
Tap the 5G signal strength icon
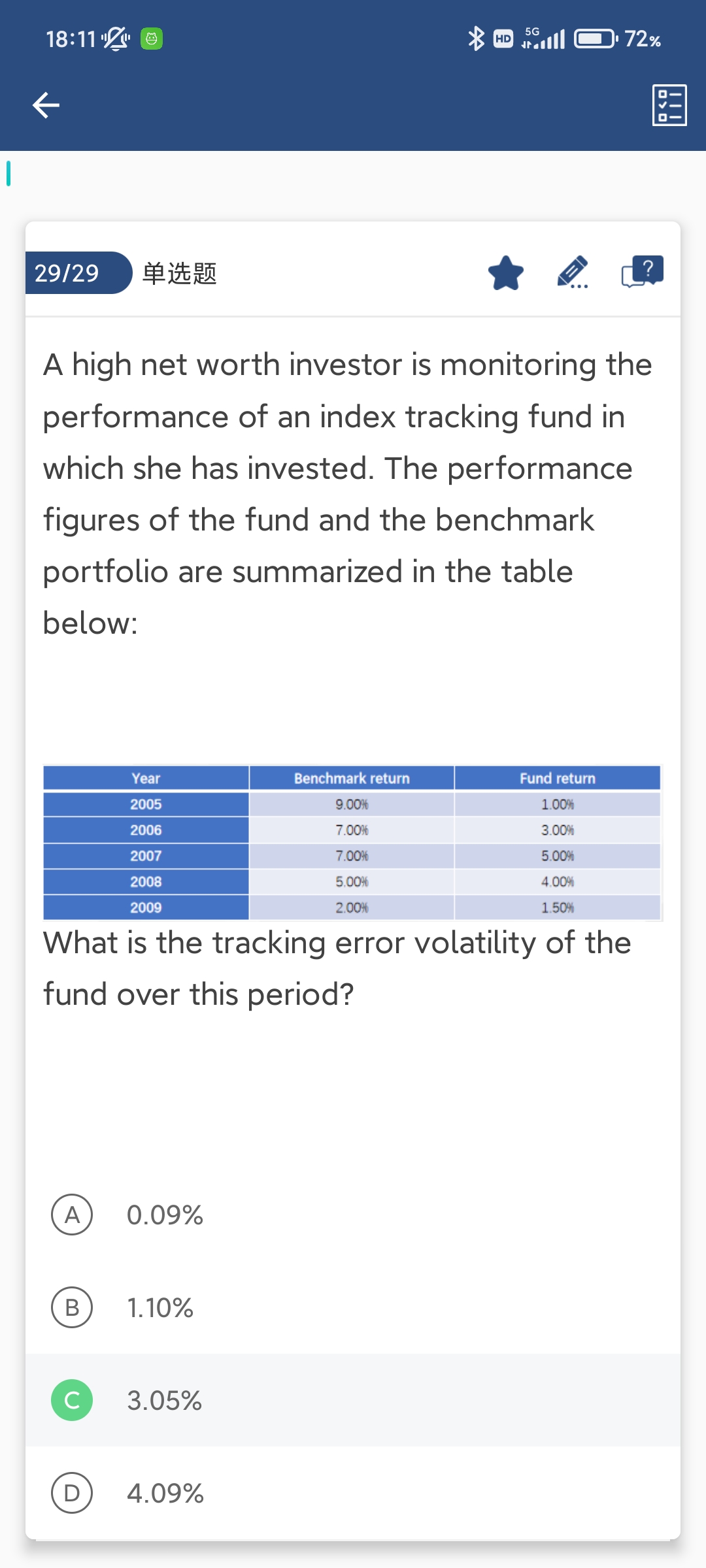tap(543, 39)
